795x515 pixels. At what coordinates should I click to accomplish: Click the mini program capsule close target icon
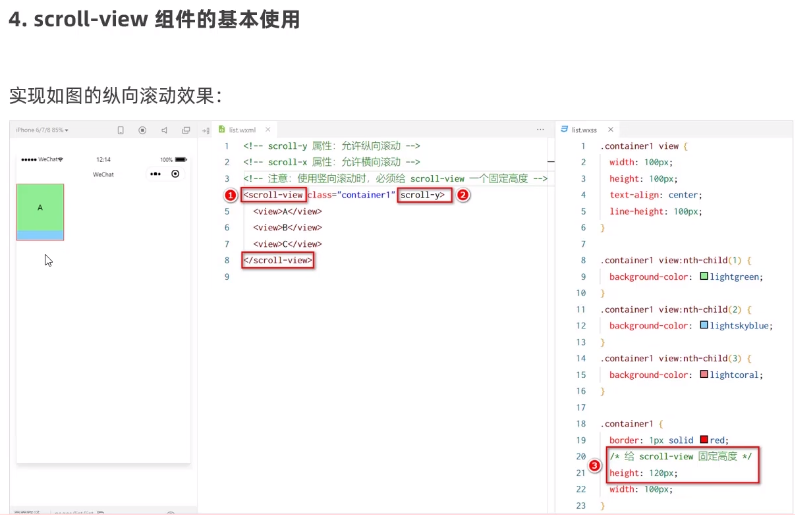(175, 174)
